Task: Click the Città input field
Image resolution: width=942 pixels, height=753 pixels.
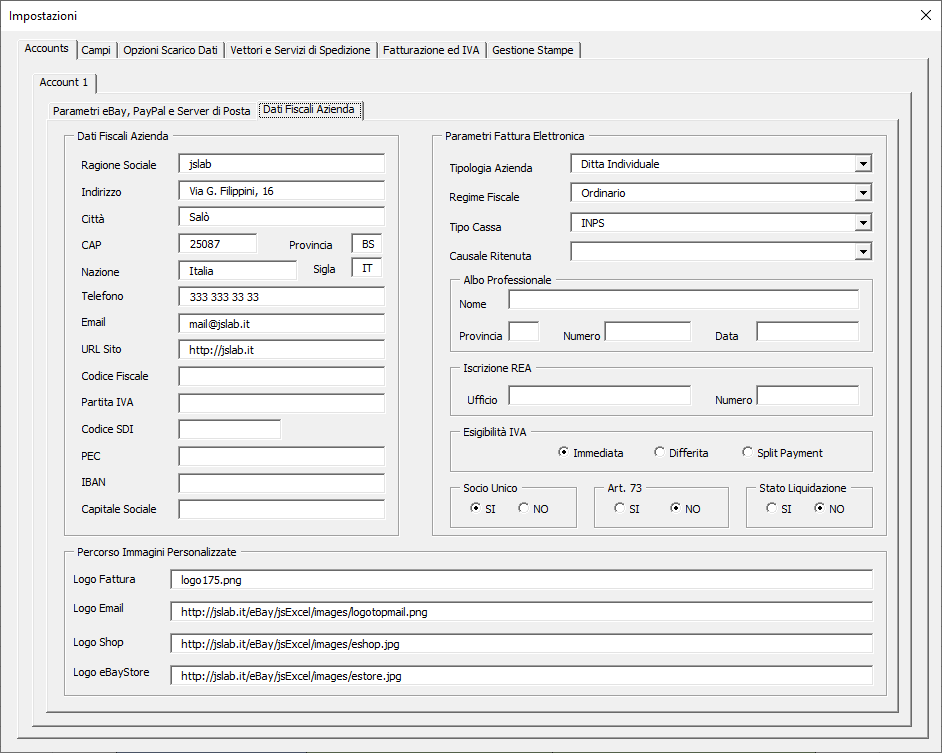Action: tap(281, 217)
